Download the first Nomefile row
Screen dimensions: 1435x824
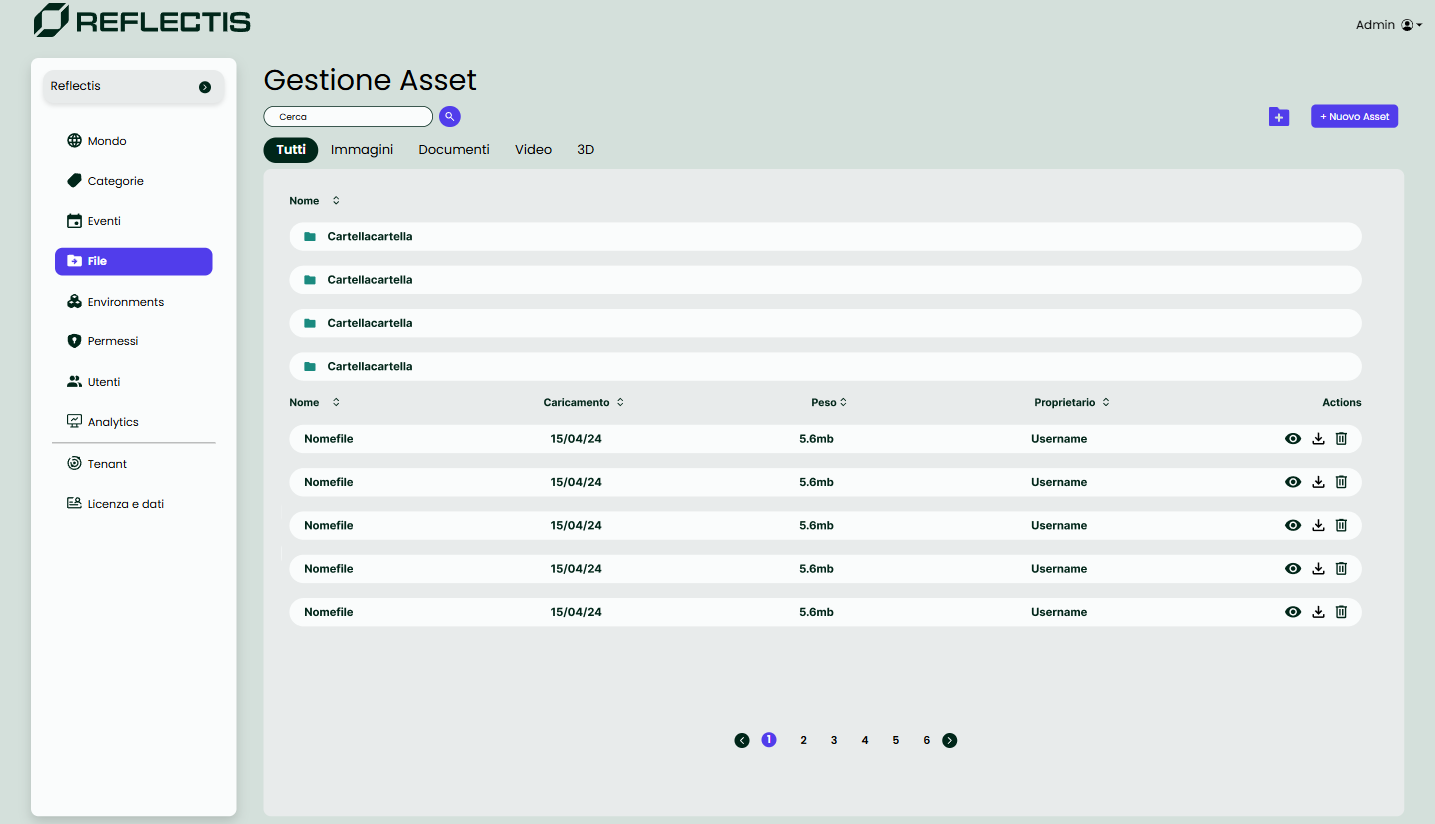(x=1318, y=439)
